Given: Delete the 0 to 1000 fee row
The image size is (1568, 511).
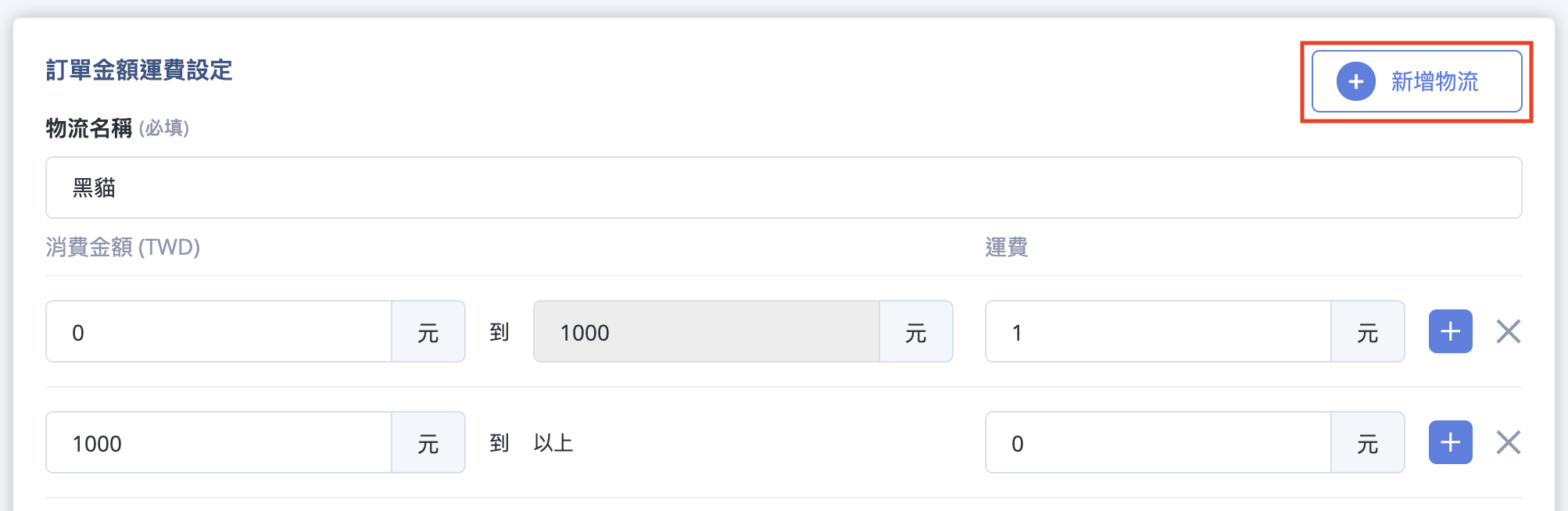Looking at the screenshot, I should [x=1509, y=331].
